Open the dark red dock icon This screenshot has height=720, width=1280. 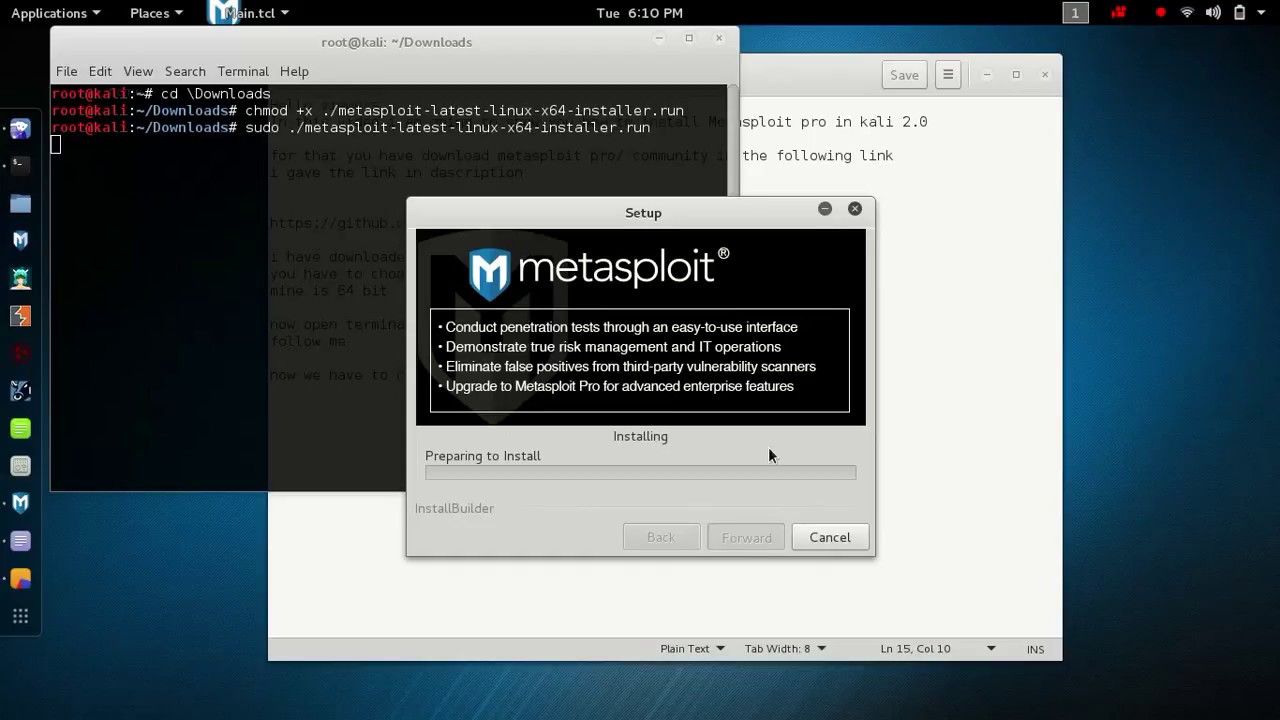coord(20,353)
